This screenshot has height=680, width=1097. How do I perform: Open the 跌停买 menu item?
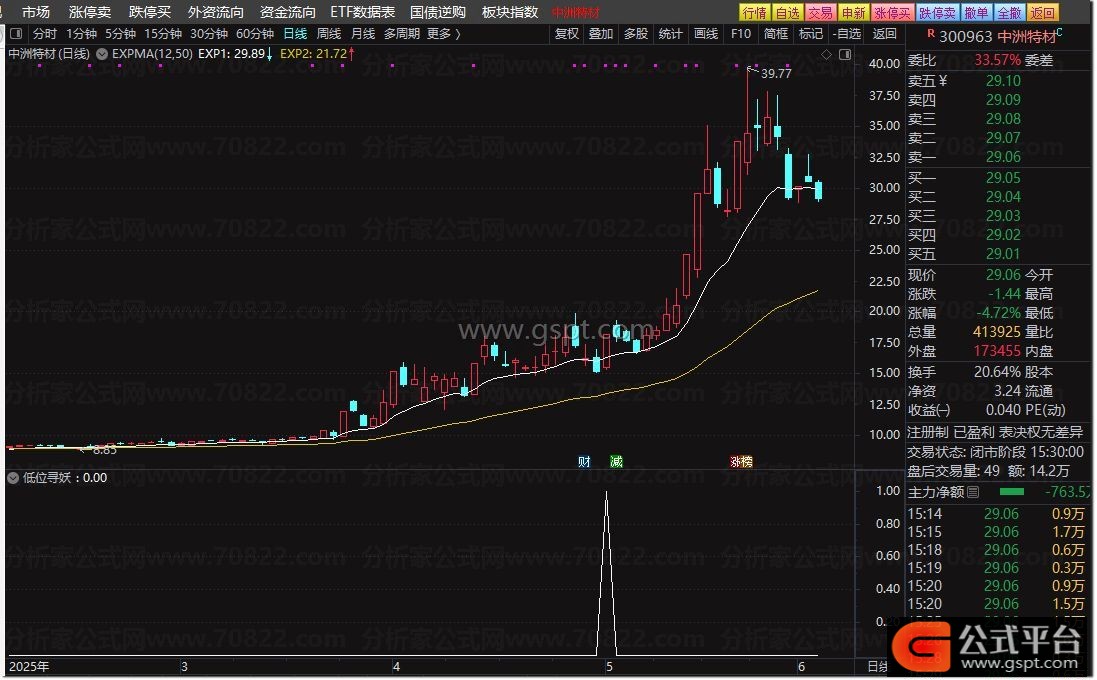pyautogui.click(x=150, y=13)
